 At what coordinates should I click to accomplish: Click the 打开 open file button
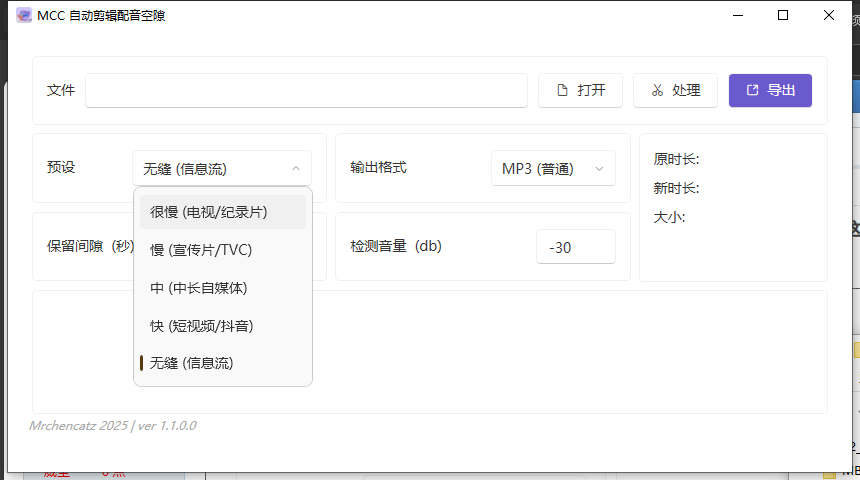(580, 91)
